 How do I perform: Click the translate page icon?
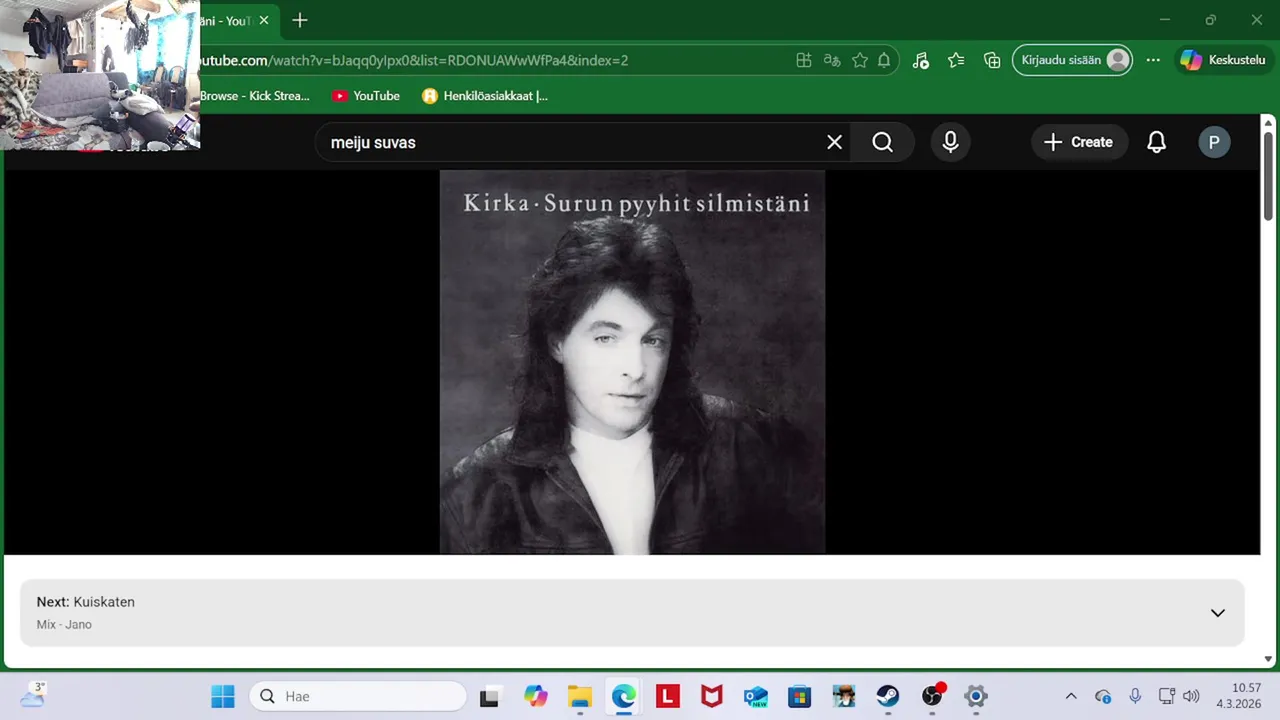coord(832,60)
